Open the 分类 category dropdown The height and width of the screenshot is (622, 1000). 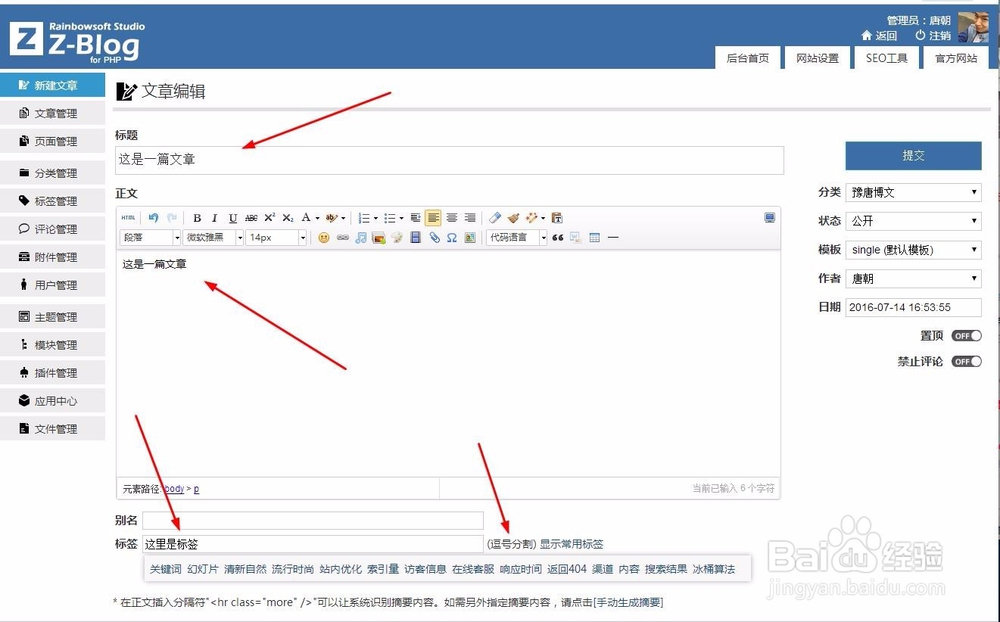click(913, 191)
